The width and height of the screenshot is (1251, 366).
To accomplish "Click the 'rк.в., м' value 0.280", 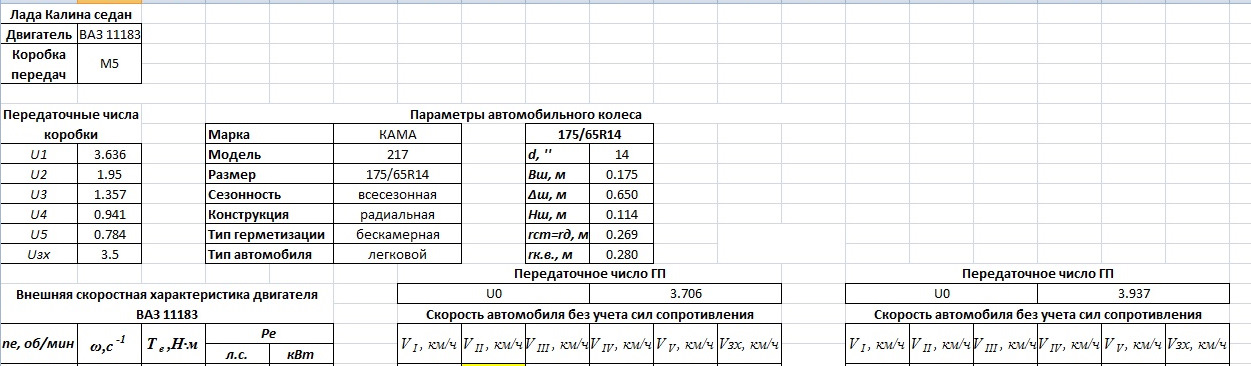I will click(x=621, y=255).
